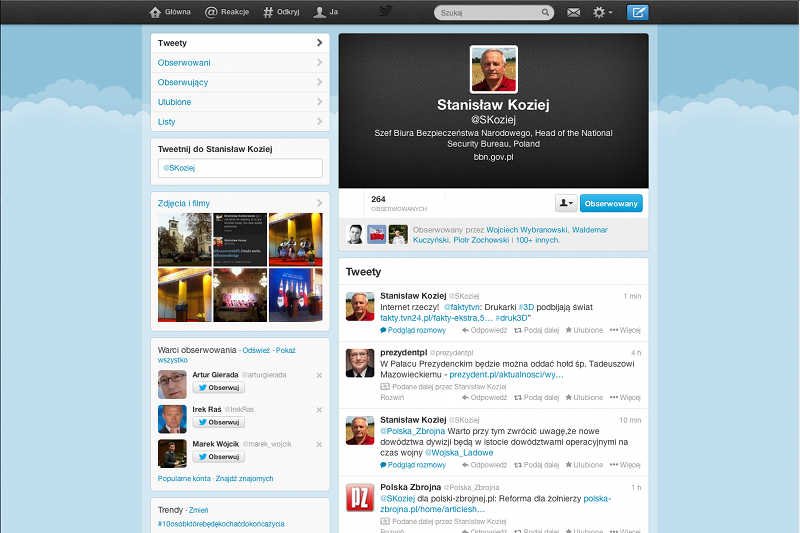
Task: Open the bbn.gov.pl website link
Action: point(493,157)
